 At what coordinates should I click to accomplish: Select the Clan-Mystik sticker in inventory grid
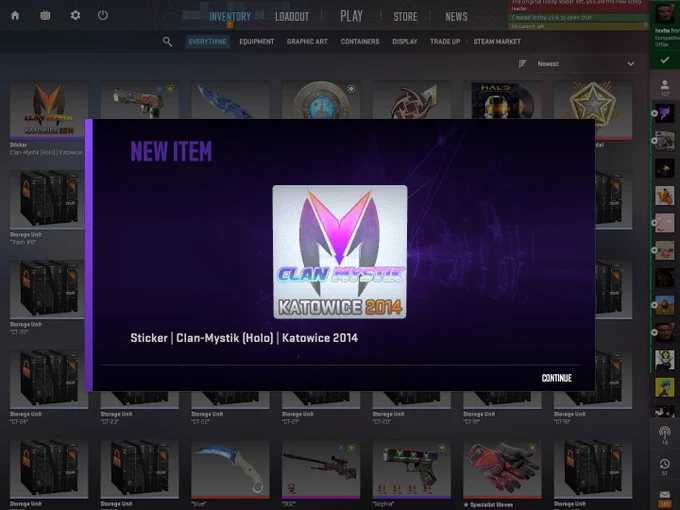tap(49, 111)
